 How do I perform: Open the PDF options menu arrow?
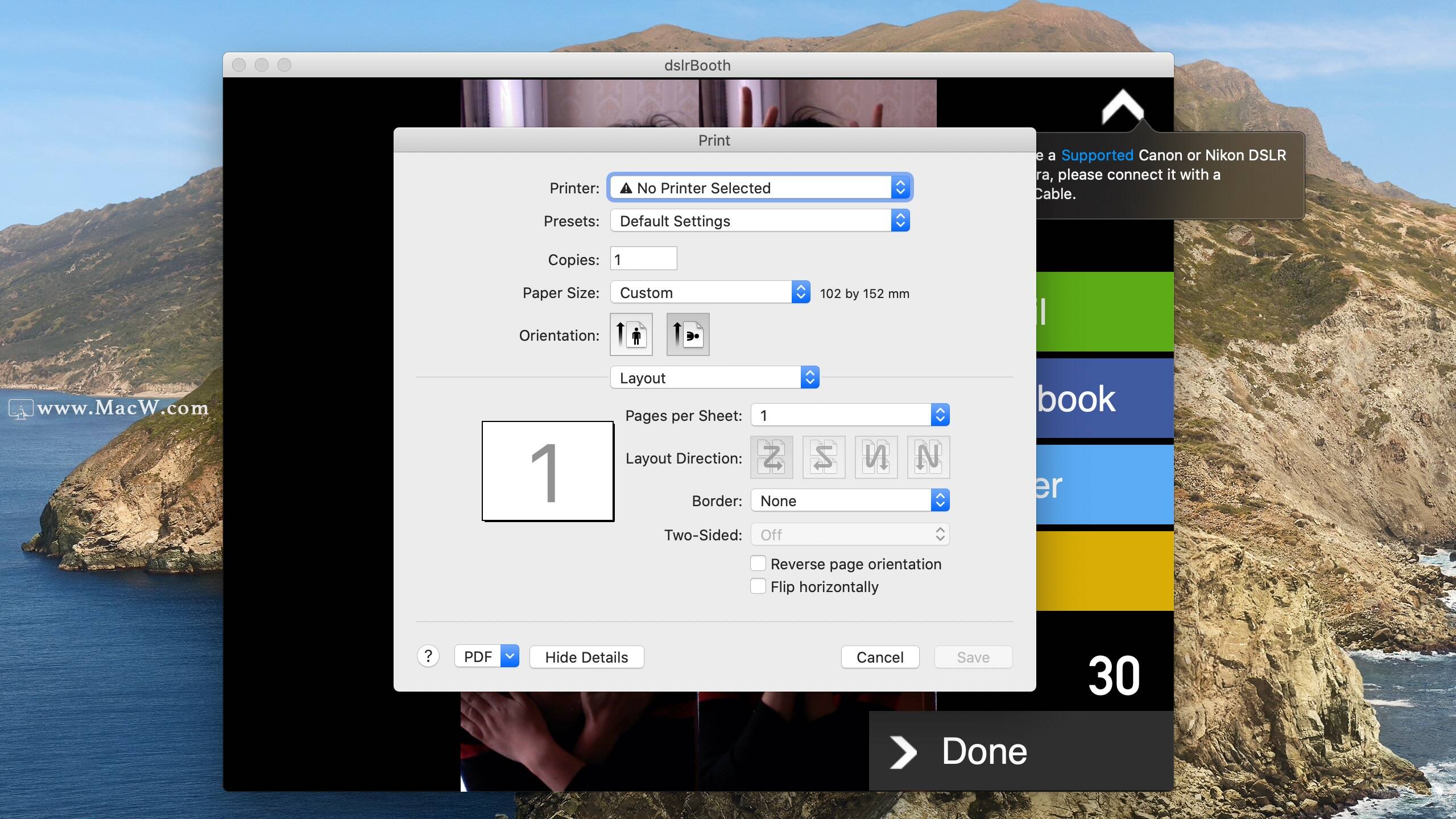[510, 656]
